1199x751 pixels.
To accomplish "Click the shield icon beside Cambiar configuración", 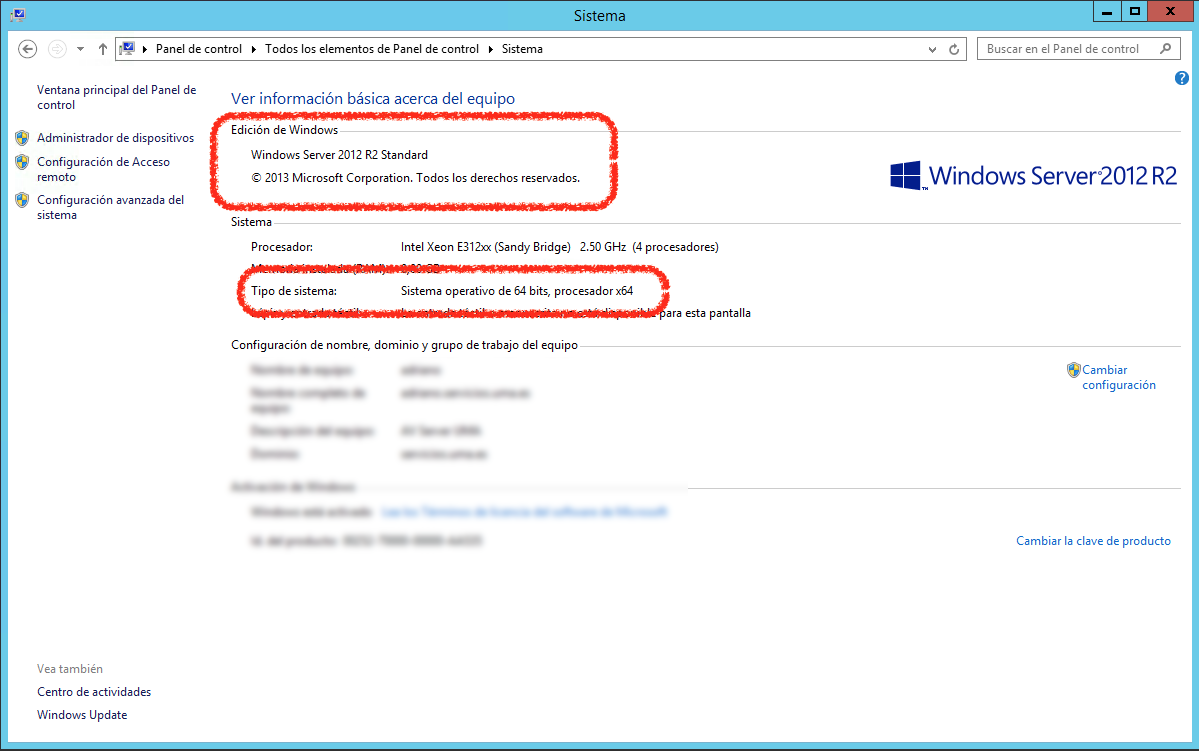I will coord(1074,370).
